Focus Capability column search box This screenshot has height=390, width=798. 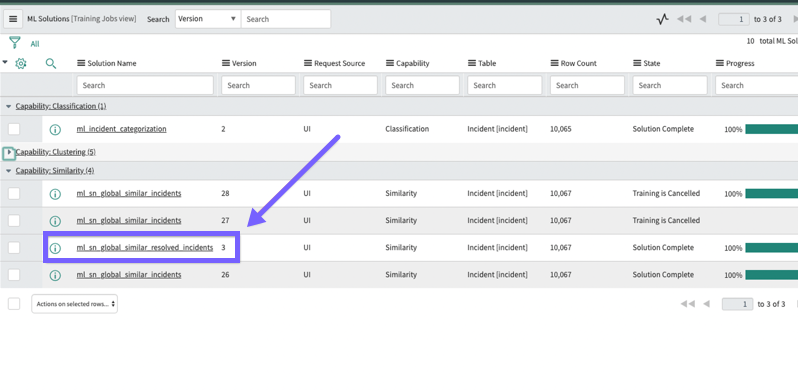point(422,85)
